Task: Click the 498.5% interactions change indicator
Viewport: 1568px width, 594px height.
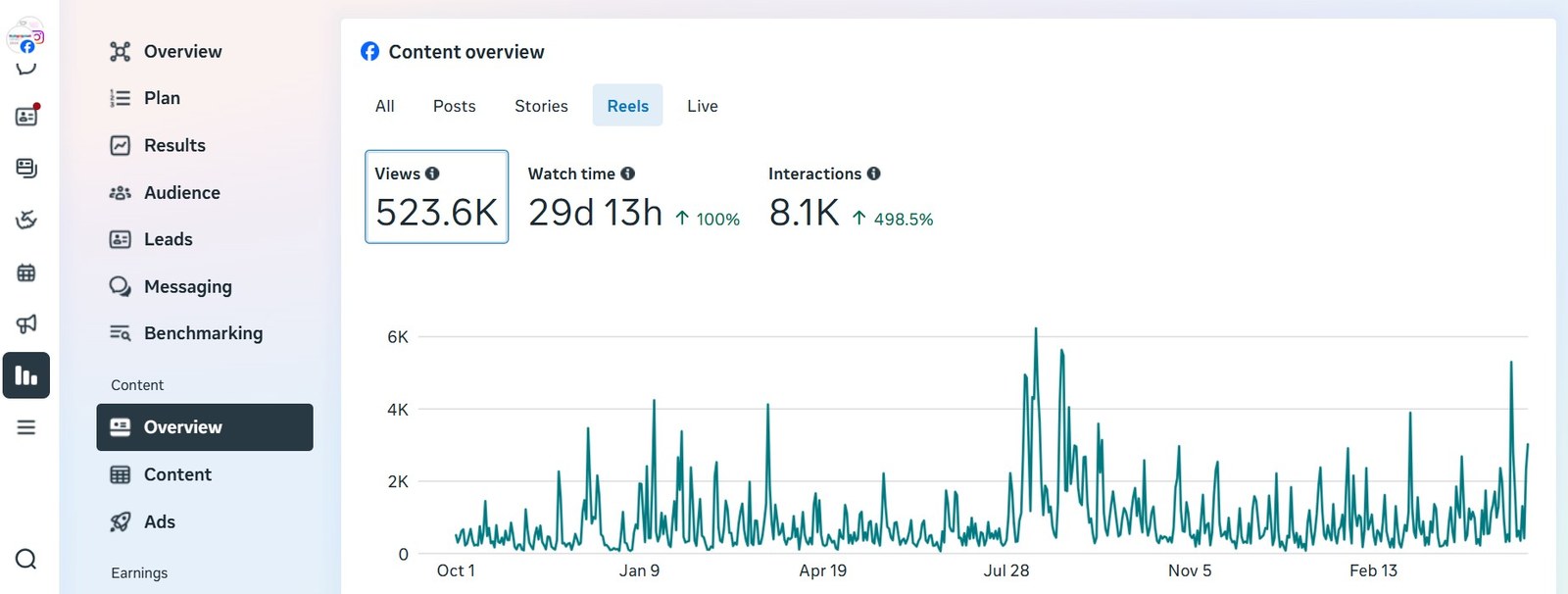Action: point(893,219)
